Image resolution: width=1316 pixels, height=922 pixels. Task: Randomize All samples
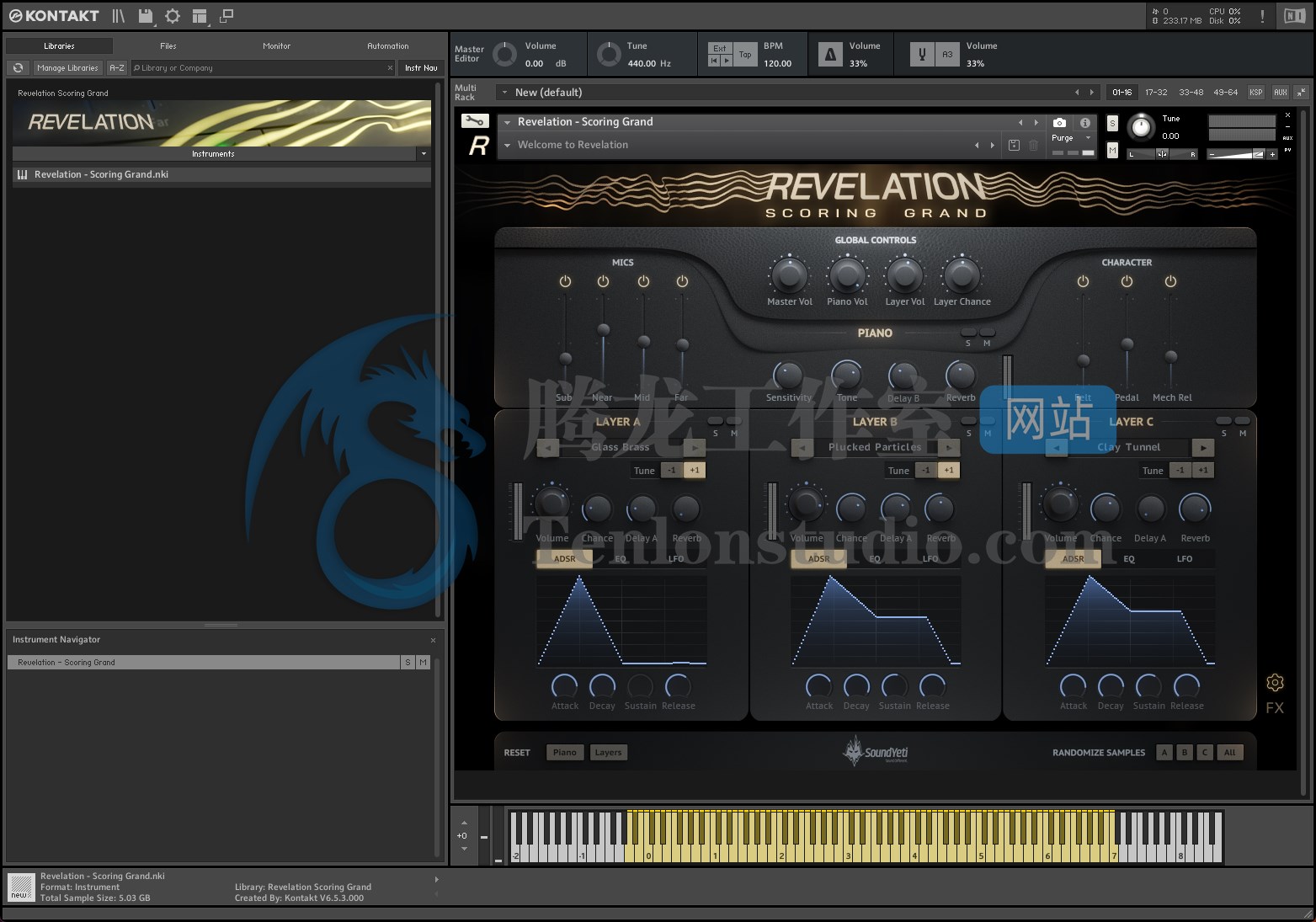1229,753
